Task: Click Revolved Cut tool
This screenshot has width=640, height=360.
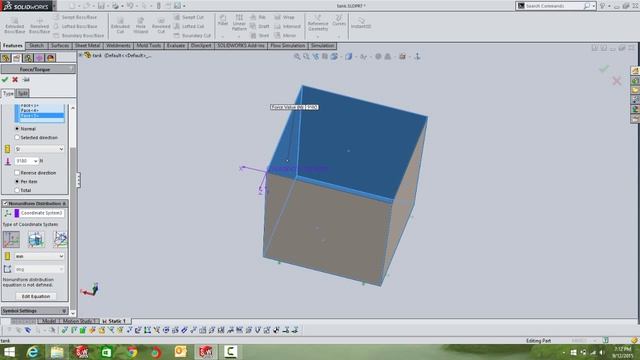Action: (x=161, y=25)
